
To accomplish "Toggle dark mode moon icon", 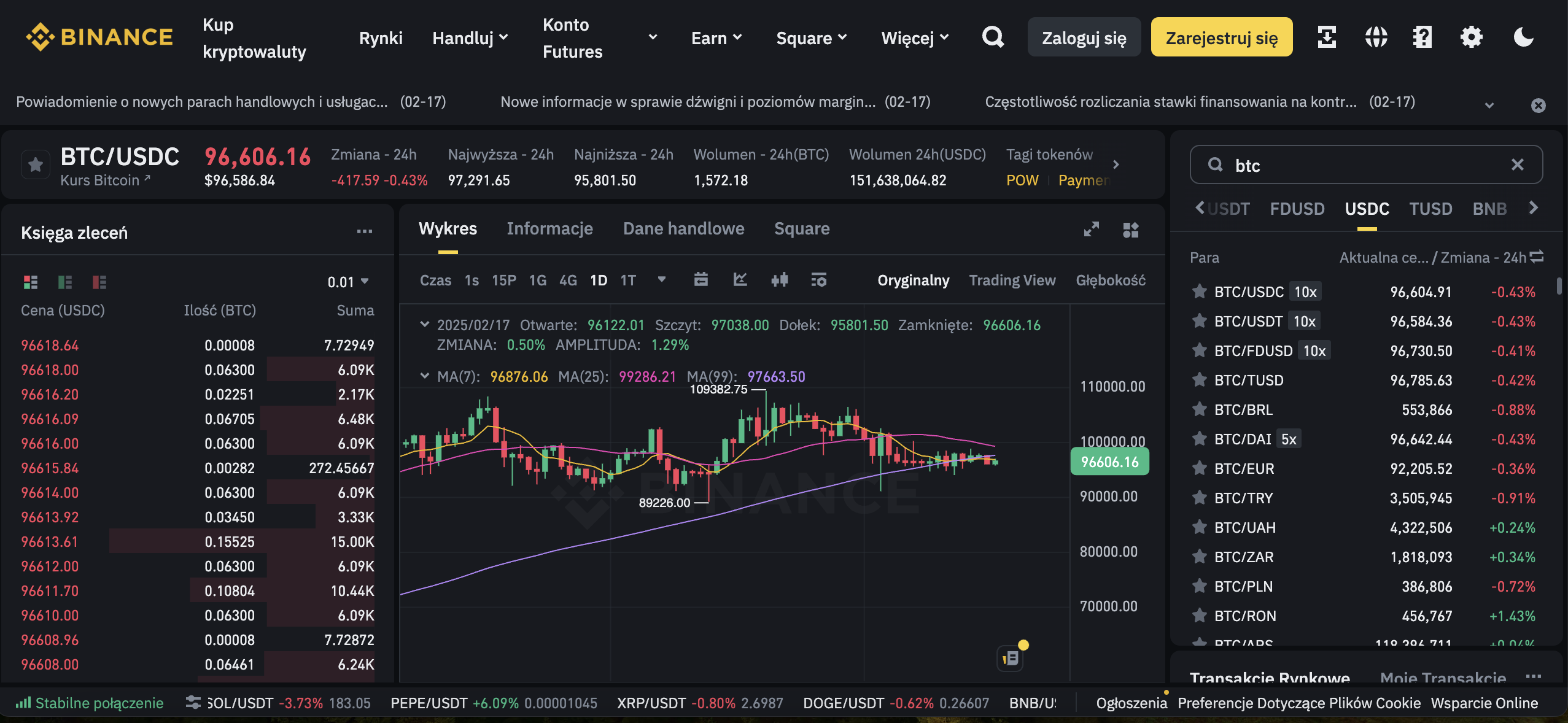I will coord(1523,38).
